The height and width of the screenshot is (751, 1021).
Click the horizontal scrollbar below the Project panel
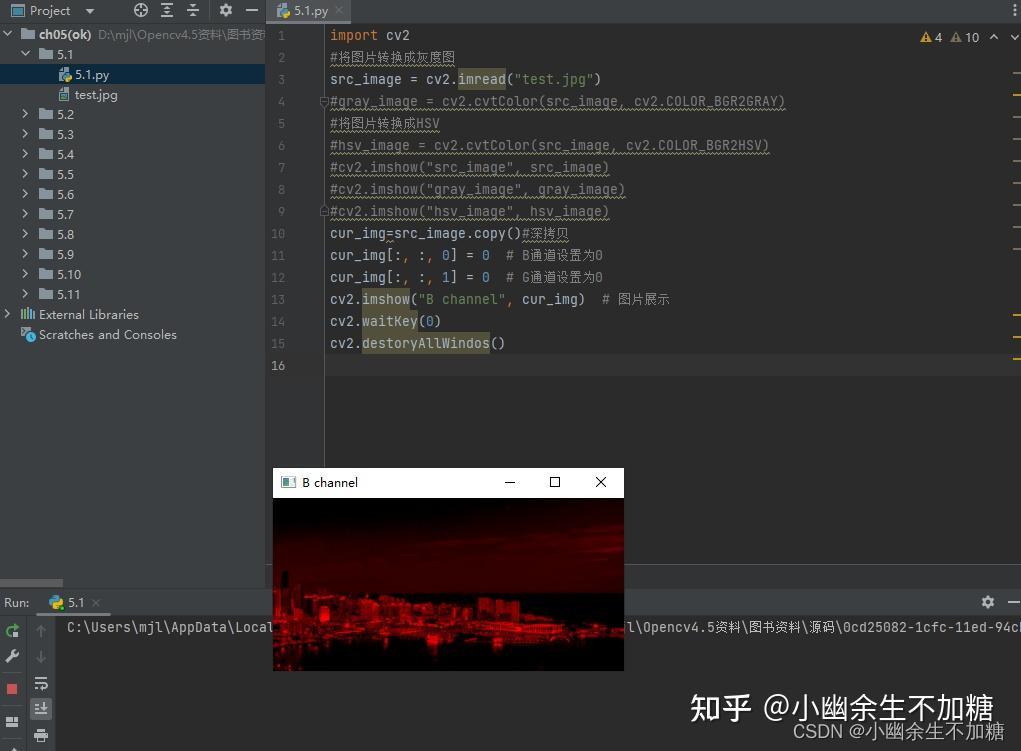[31, 583]
